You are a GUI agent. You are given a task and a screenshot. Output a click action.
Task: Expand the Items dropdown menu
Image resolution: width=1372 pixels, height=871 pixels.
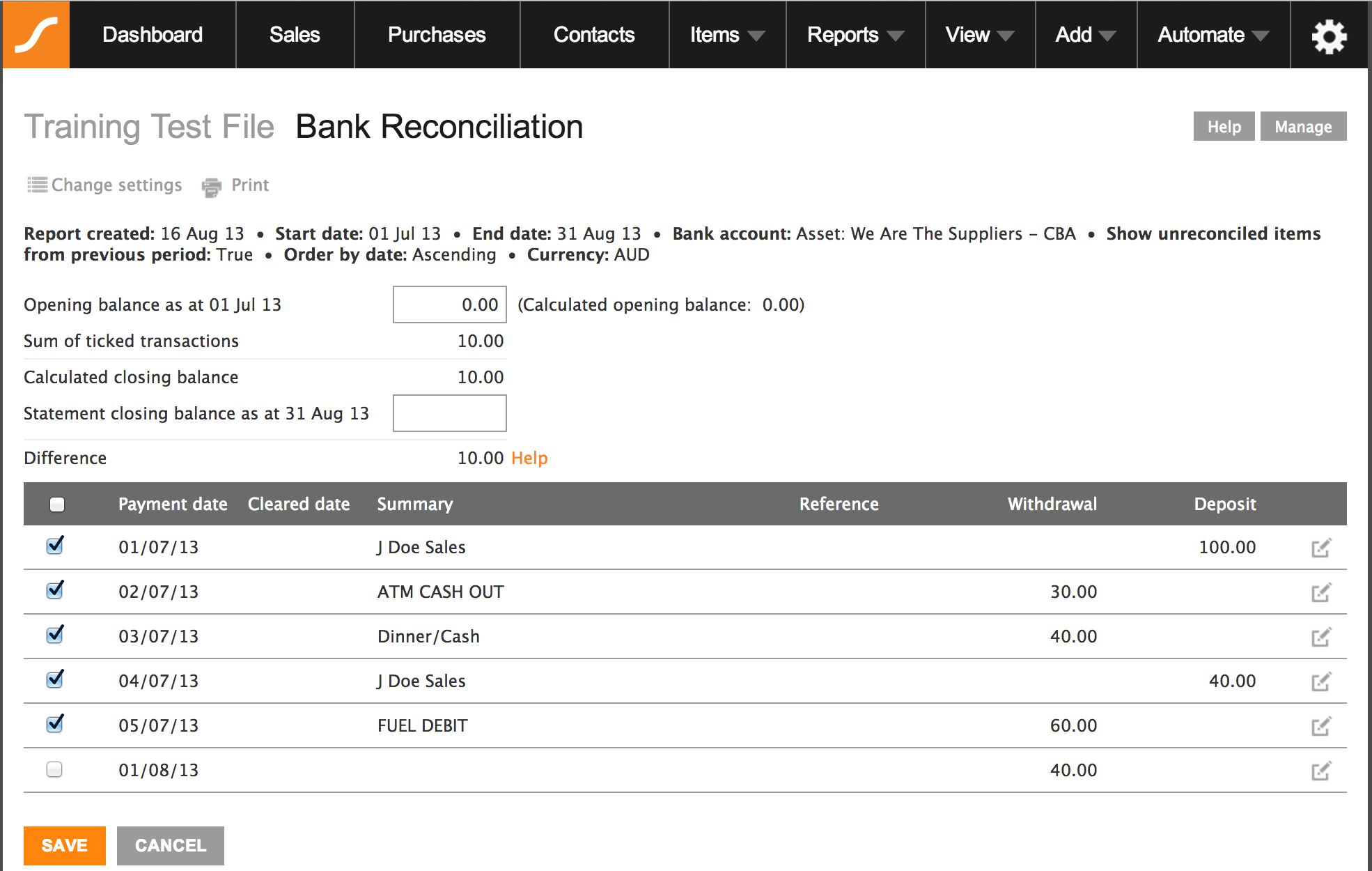(x=726, y=35)
